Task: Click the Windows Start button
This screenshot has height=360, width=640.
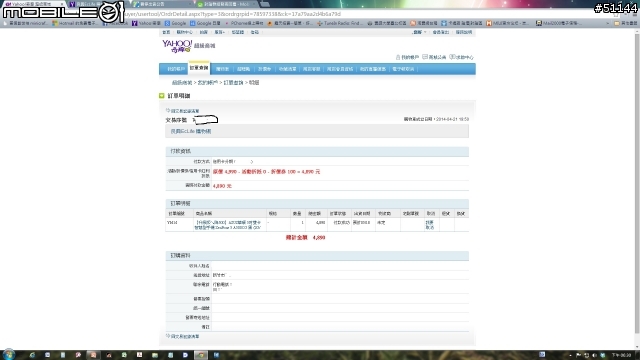Action: [9, 355]
